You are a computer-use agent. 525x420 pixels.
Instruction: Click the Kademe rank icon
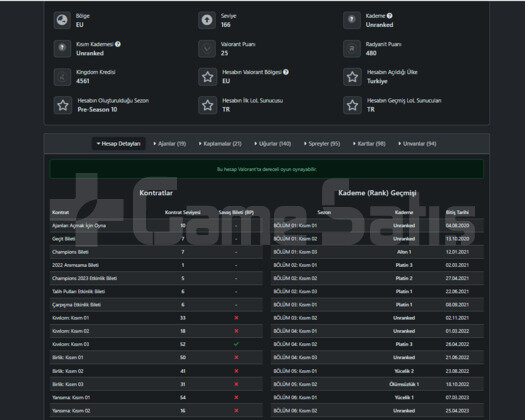(352, 20)
